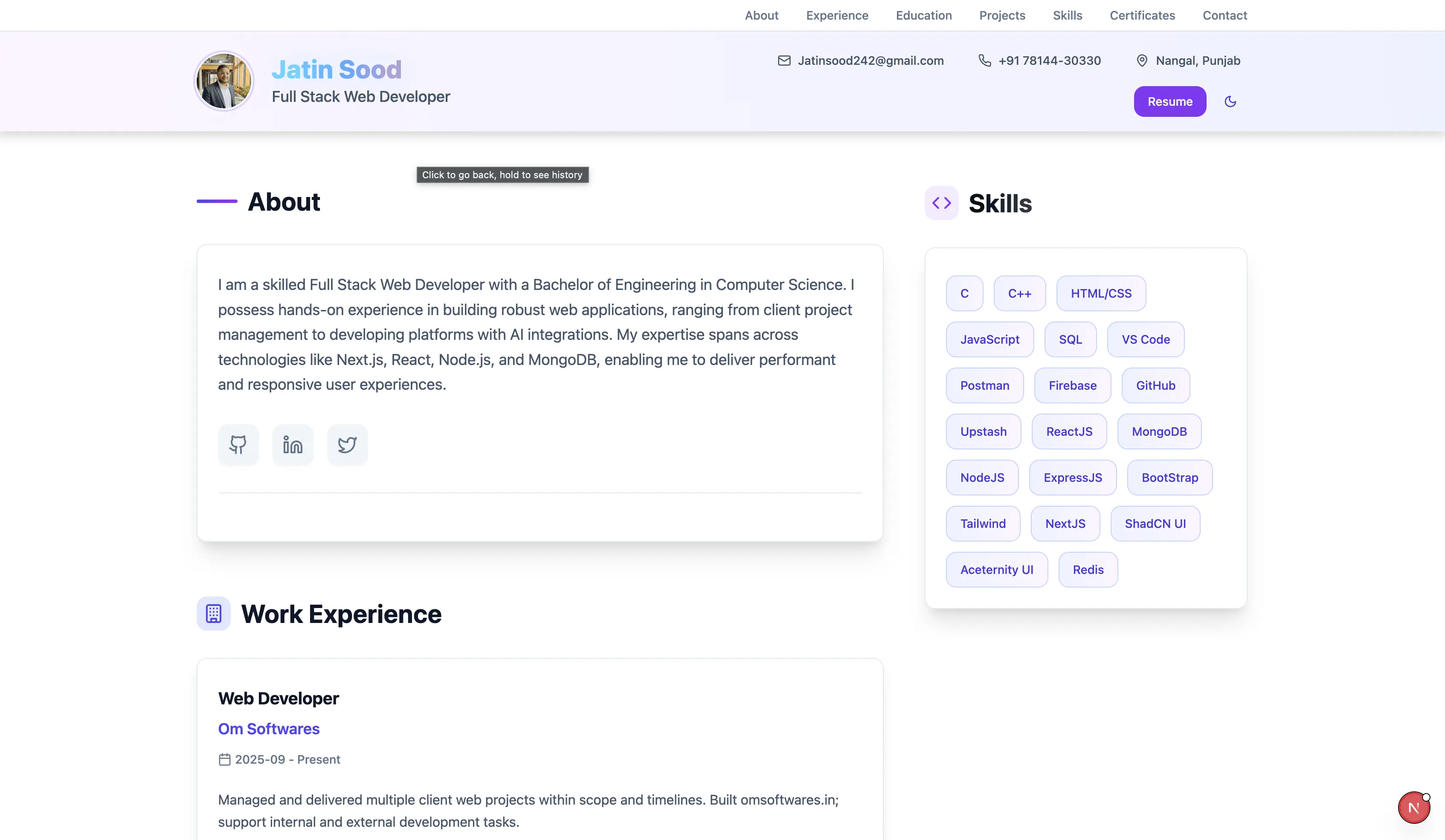Click the Skills code brackets icon

pyautogui.click(x=942, y=203)
